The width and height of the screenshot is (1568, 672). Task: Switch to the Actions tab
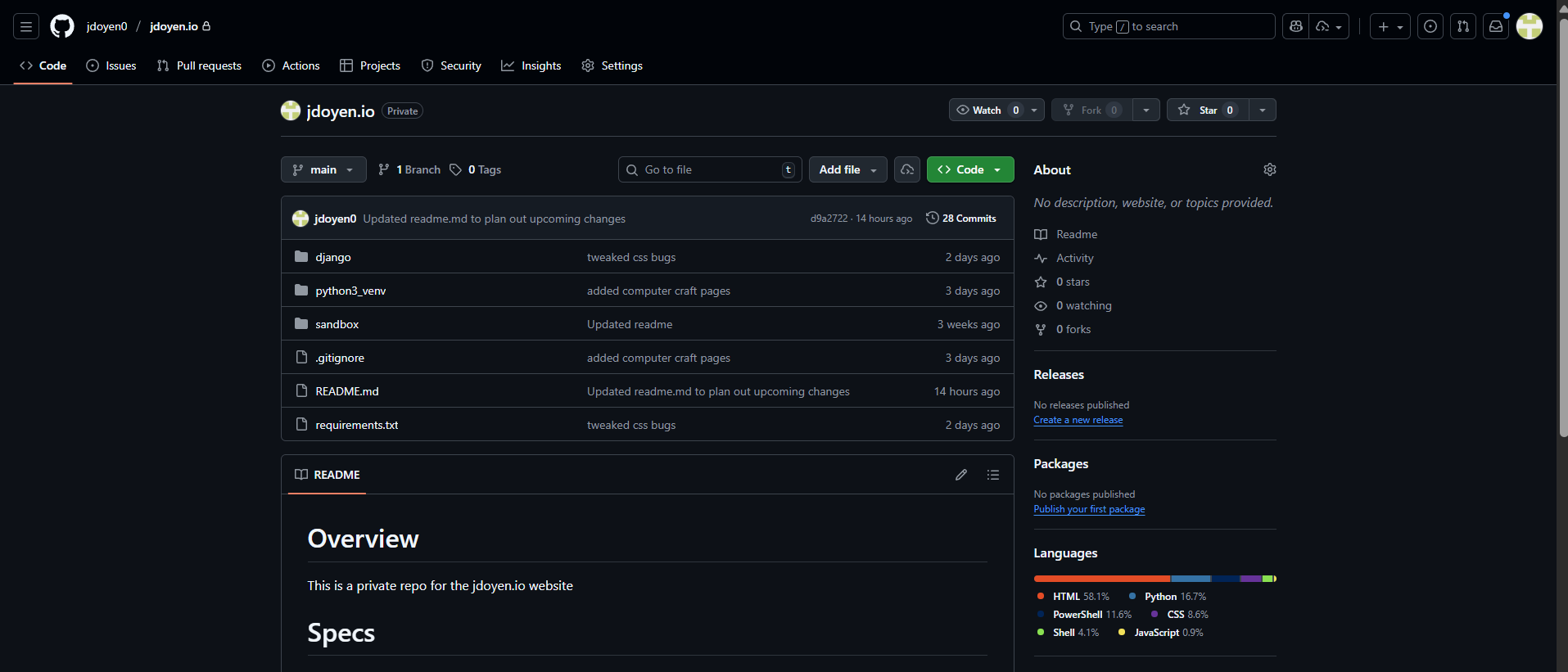click(x=291, y=65)
